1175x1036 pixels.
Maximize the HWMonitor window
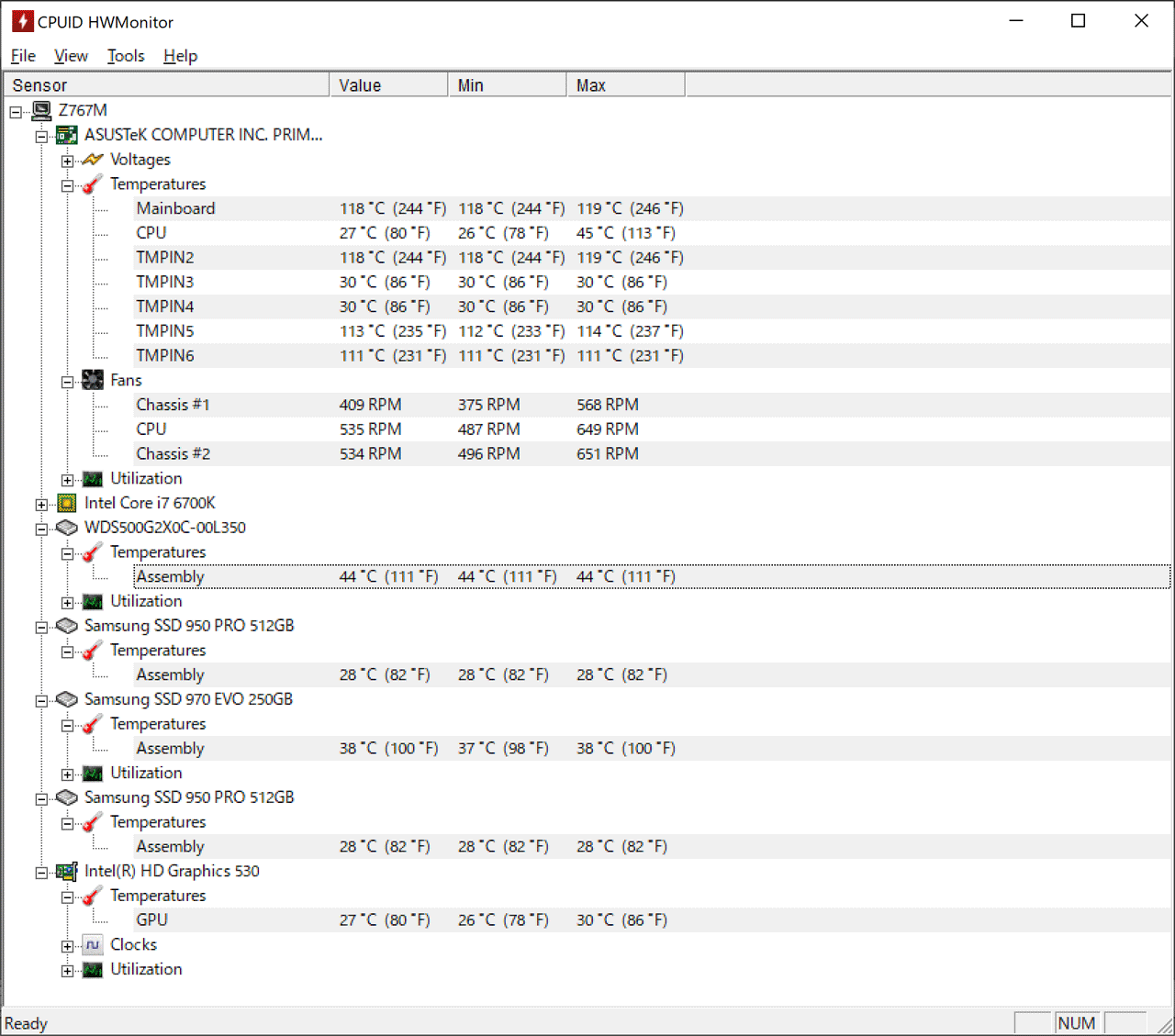(x=1079, y=20)
